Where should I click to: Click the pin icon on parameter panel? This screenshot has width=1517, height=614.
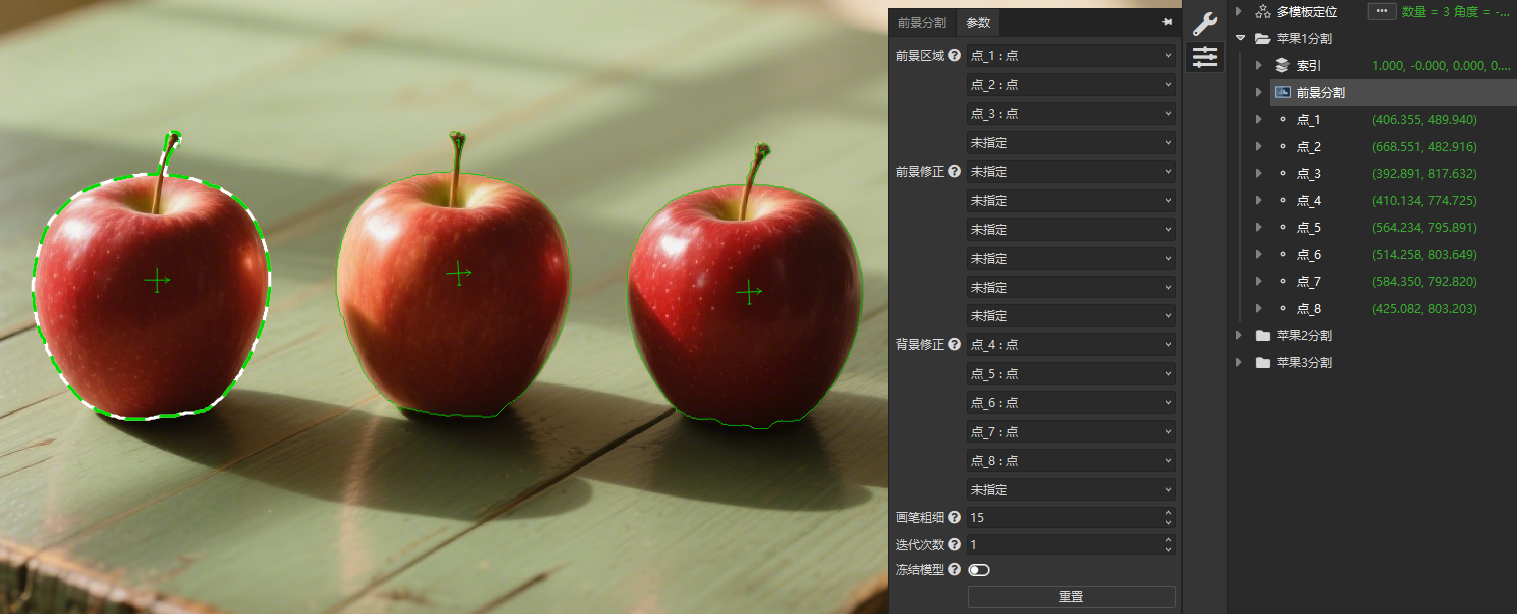(1166, 23)
